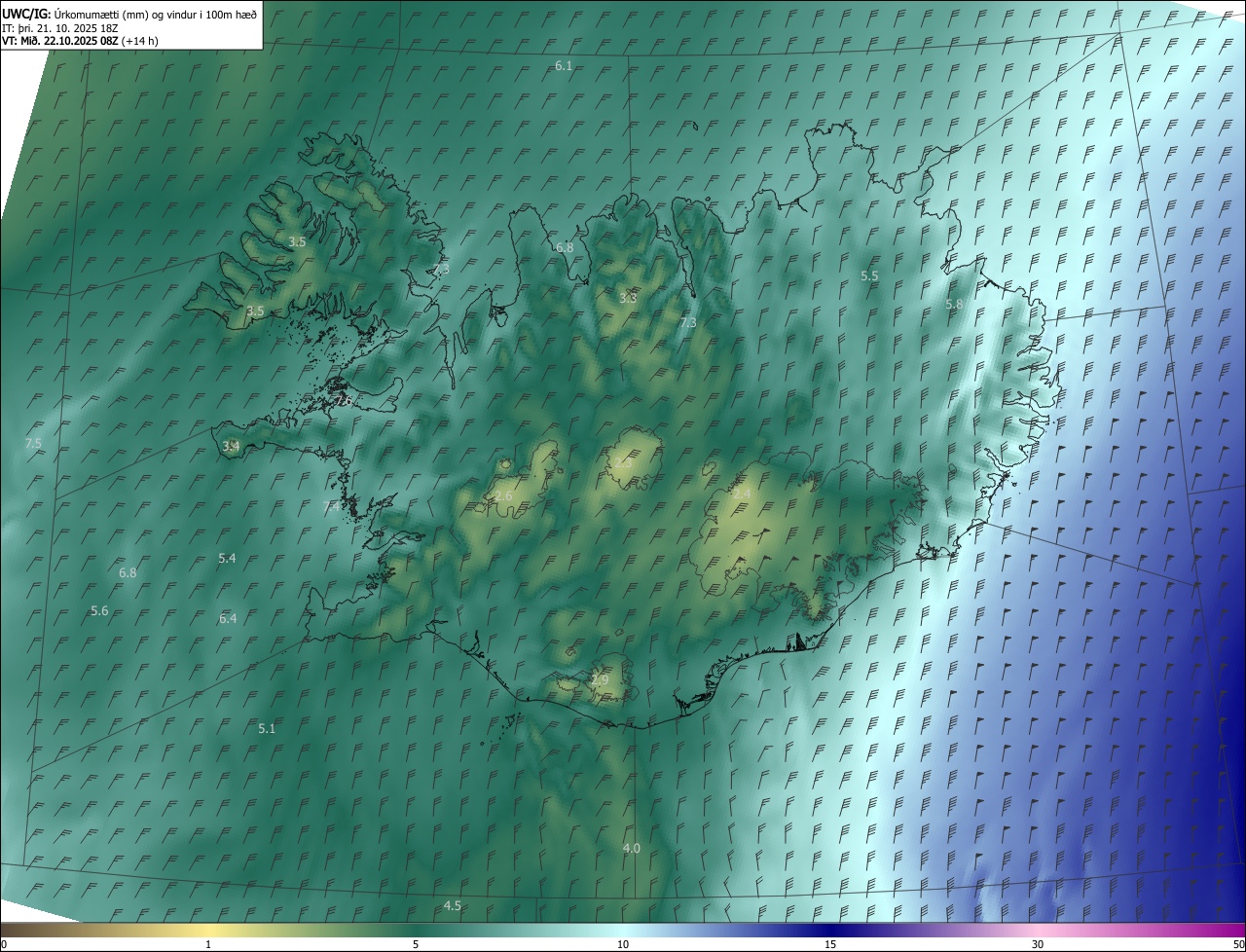Click the colorbar tick label 1
The image size is (1246, 952).
coord(208,944)
